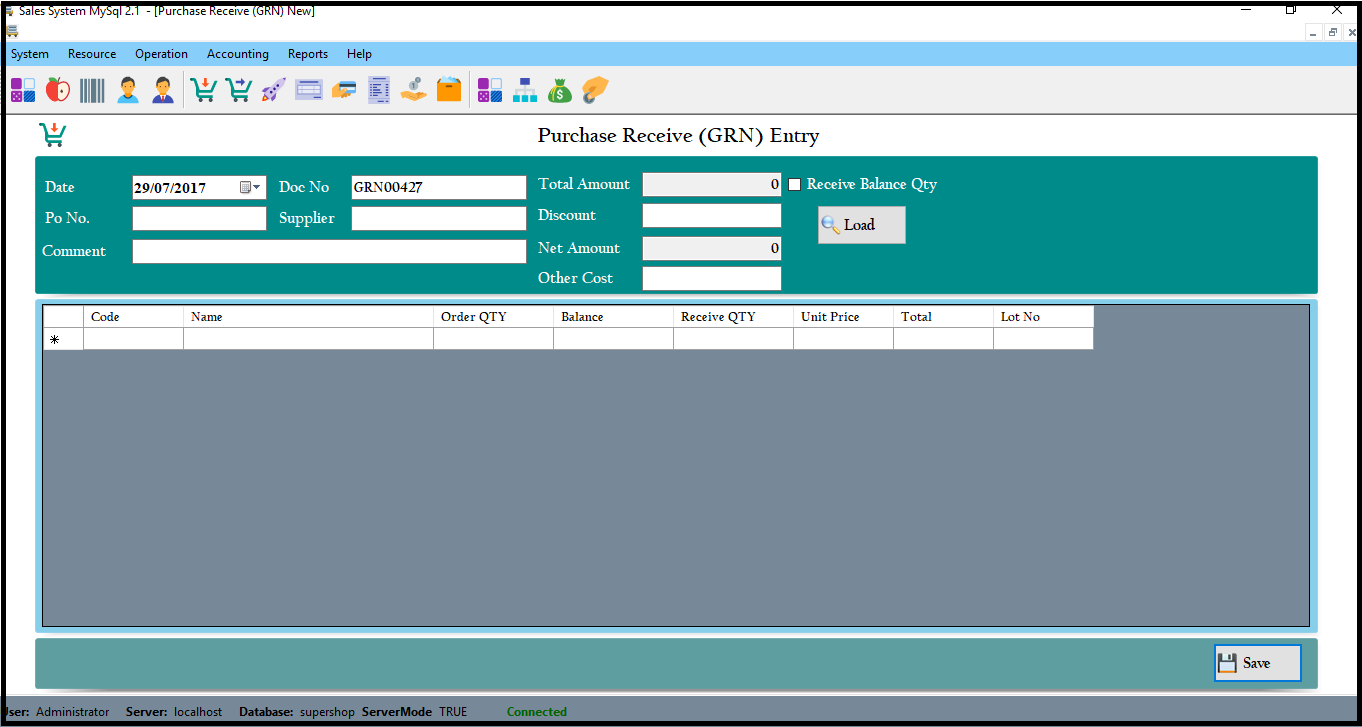
Task: Open the cart with red down-arrow icon
Action: tap(204, 90)
